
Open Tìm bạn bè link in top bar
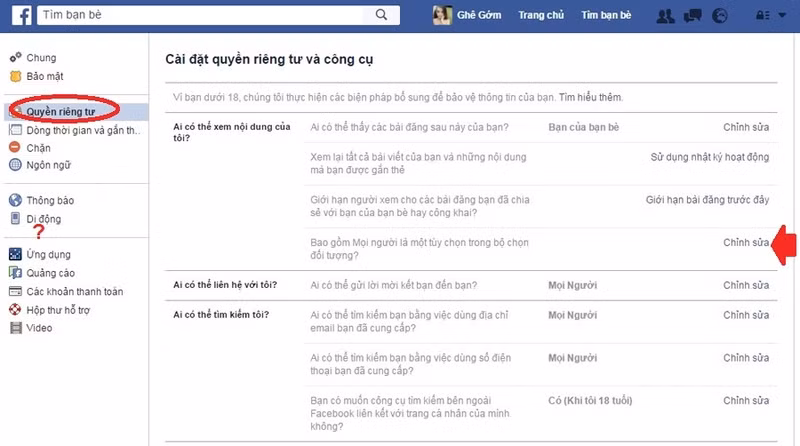tap(606, 15)
